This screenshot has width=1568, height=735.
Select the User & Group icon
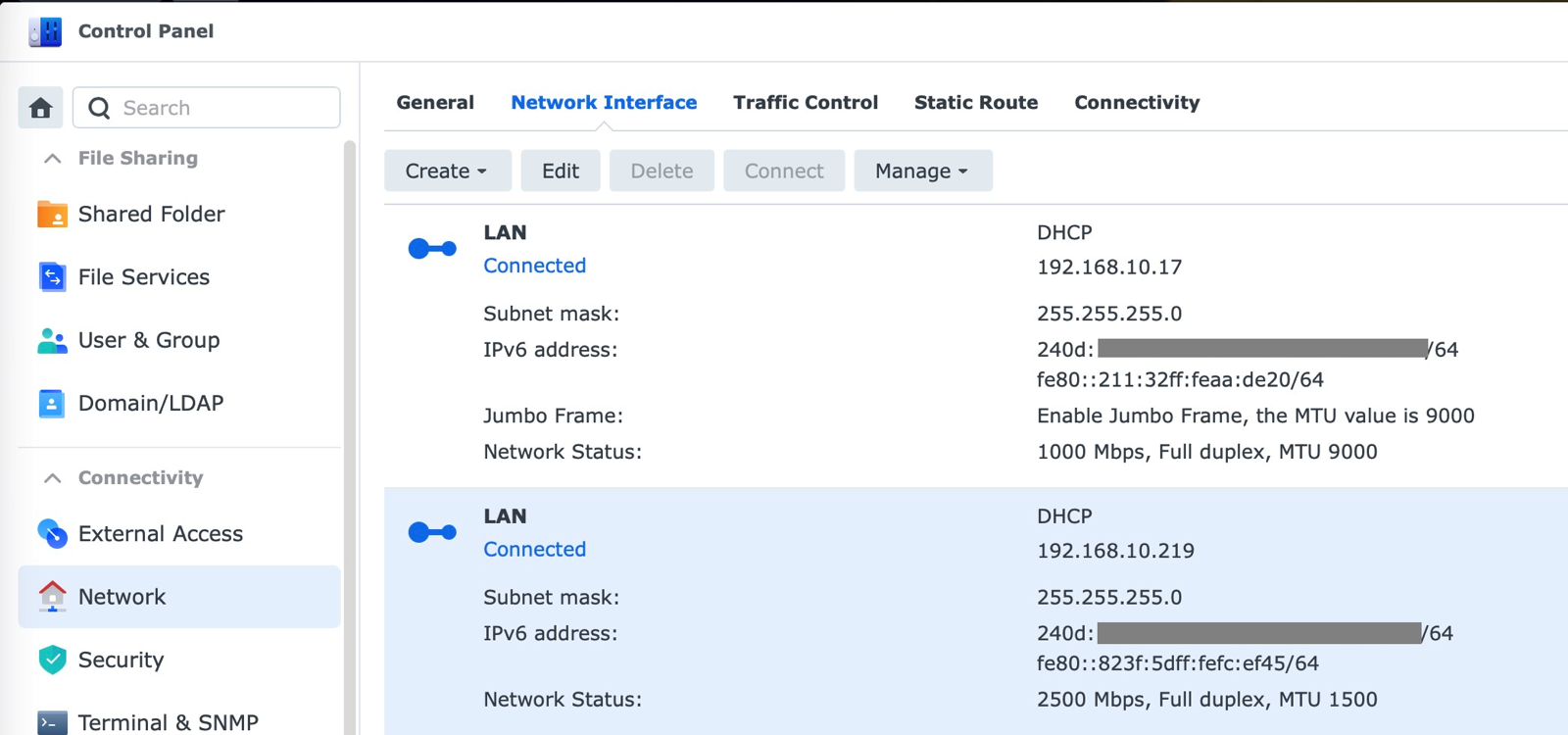(52, 340)
